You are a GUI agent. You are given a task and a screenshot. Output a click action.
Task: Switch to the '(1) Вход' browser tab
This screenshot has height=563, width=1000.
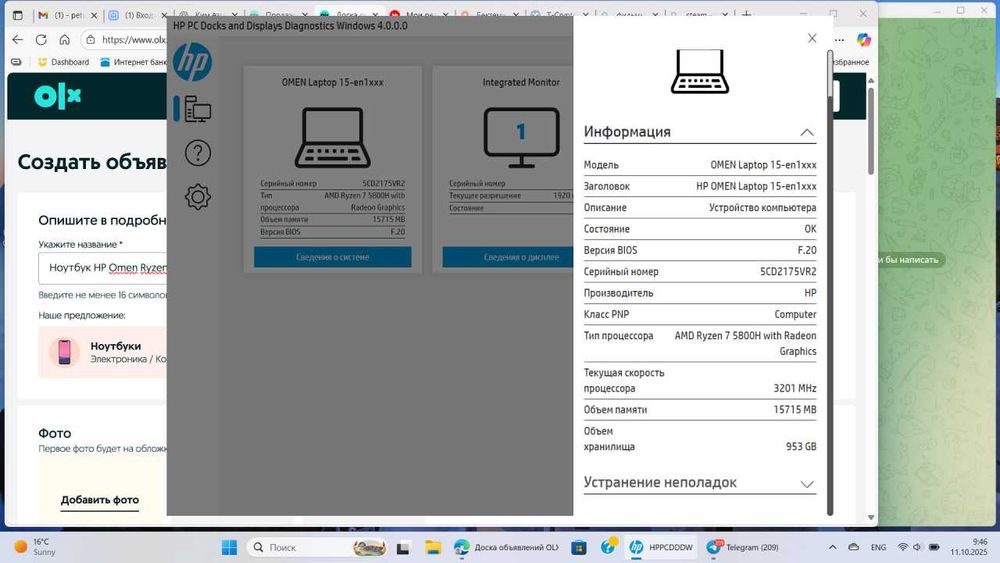point(136,15)
